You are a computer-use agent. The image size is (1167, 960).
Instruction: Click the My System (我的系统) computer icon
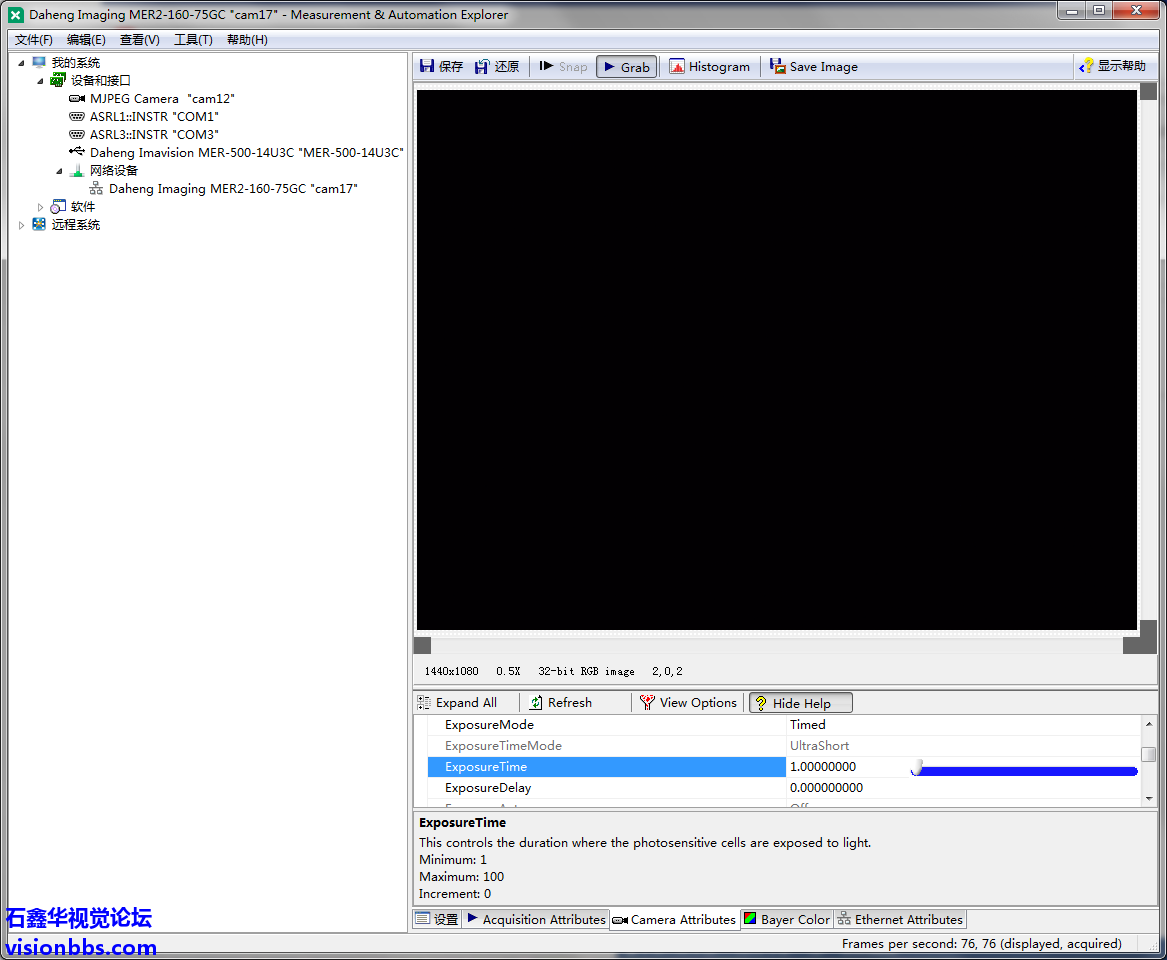[39, 63]
